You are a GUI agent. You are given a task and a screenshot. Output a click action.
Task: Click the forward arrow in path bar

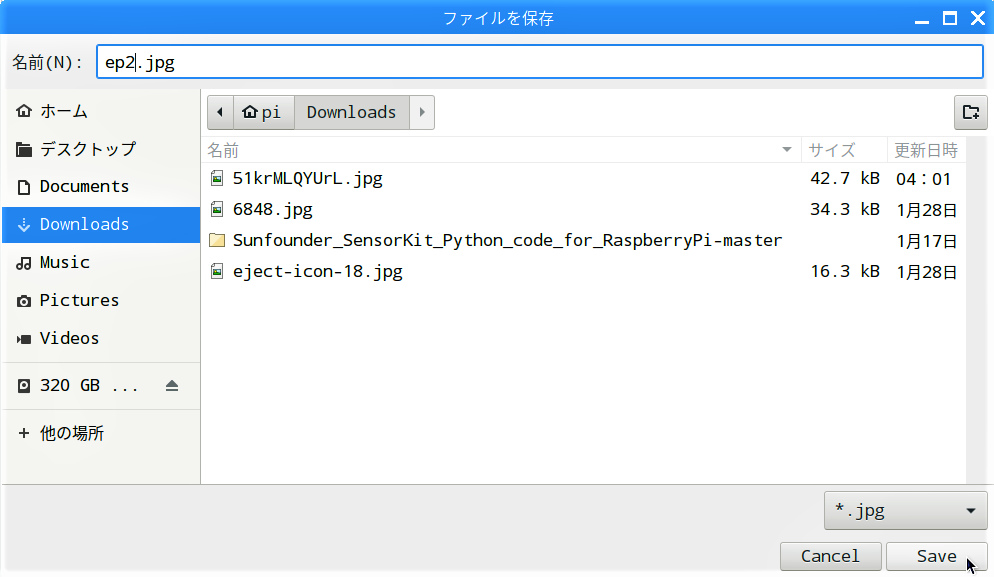tap(422, 112)
